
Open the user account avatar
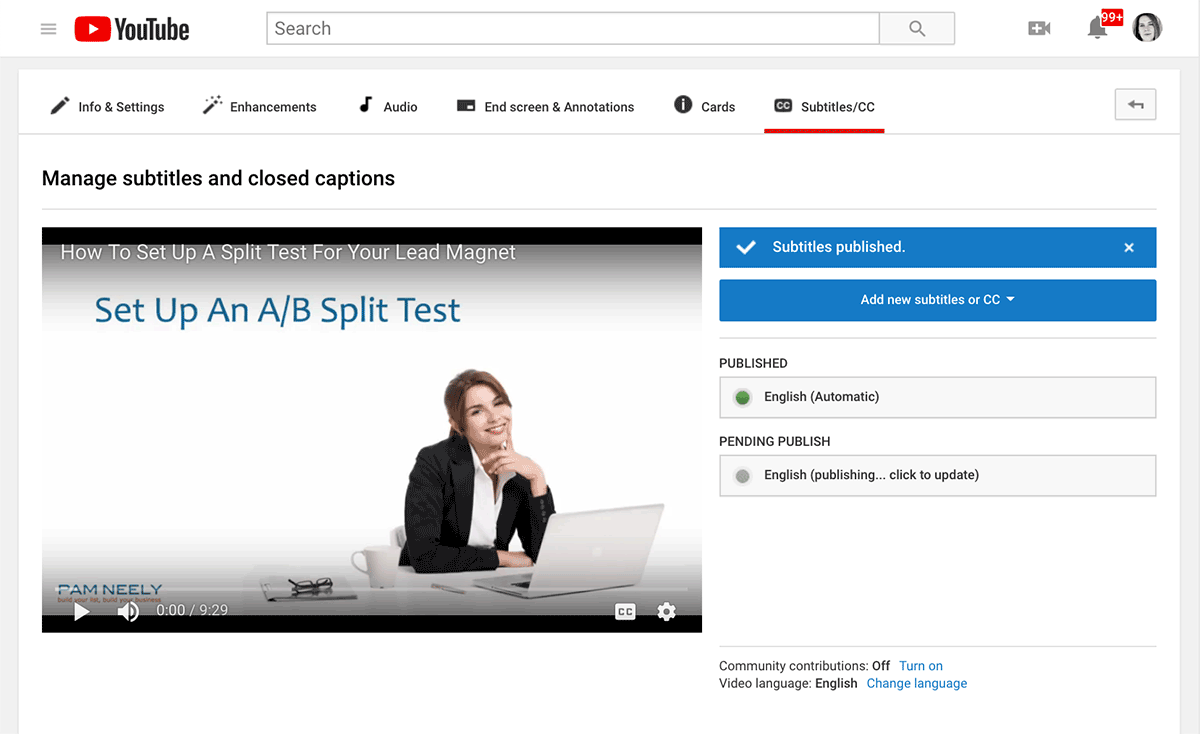[x=1147, y=28]
